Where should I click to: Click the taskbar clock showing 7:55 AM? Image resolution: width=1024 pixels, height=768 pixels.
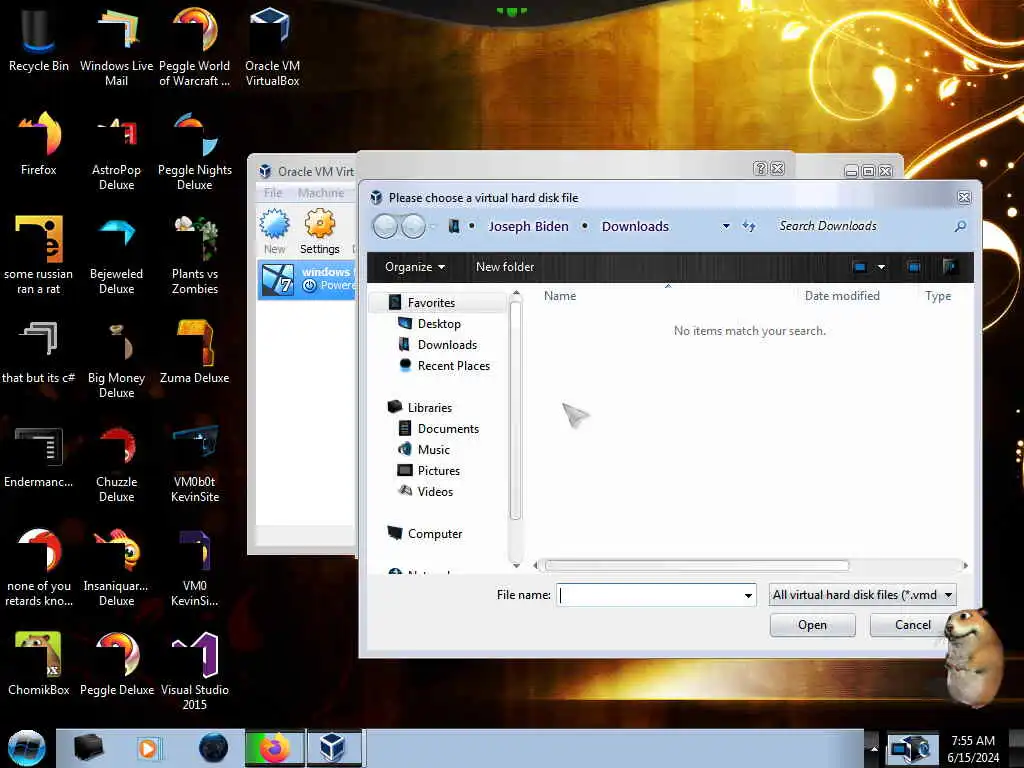point(973,749)
